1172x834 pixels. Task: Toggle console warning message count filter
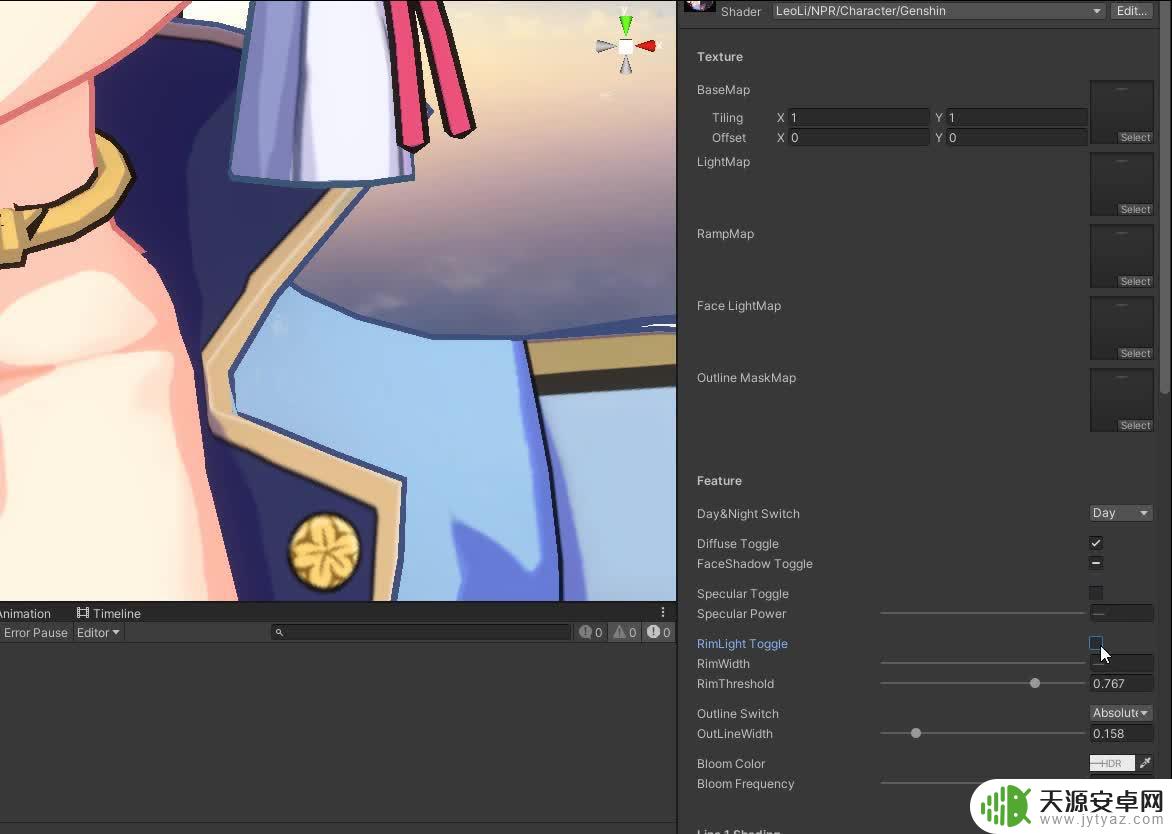coord(625,632)
